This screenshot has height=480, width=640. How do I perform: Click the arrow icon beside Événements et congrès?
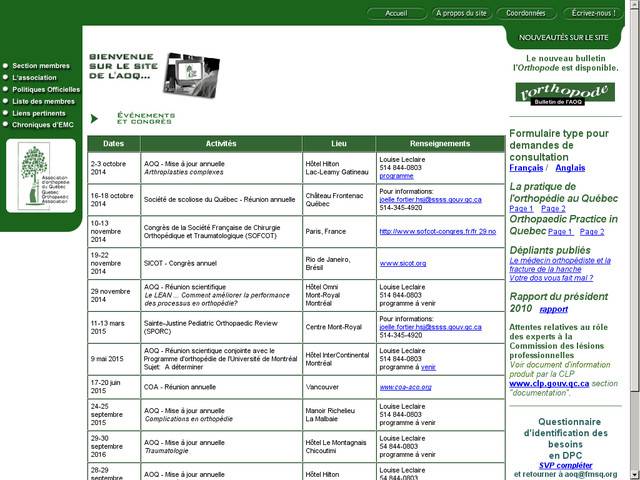point(94,119)
